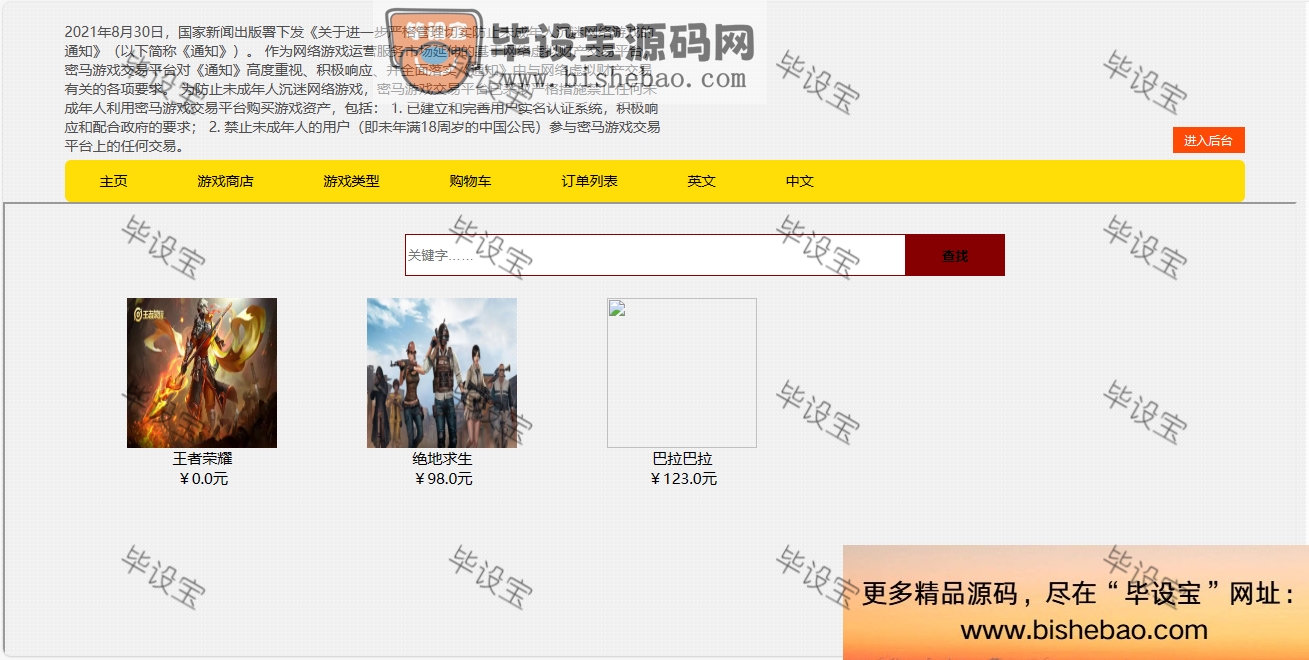Switch language to 中文
The image size is (1309, 660).
pyautogui.click(x=799, y=181)
